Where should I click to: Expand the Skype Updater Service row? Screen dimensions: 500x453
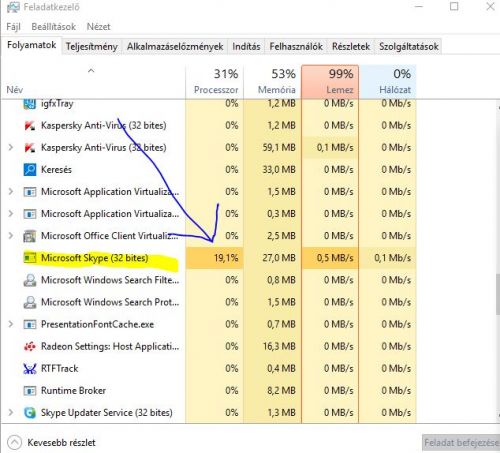click(x=11, y=412)
